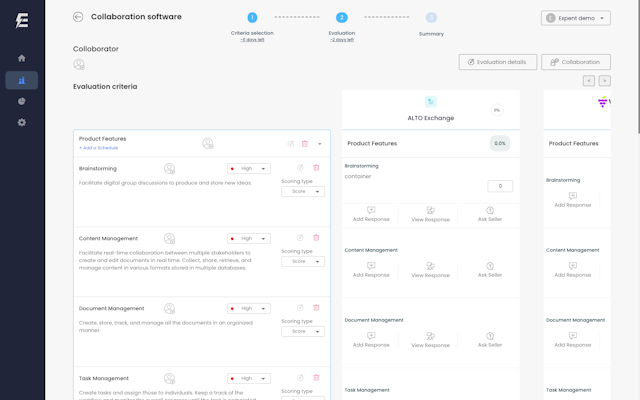Delete the Product Features section
The image size is (640, 400).
tap(305, 144)
